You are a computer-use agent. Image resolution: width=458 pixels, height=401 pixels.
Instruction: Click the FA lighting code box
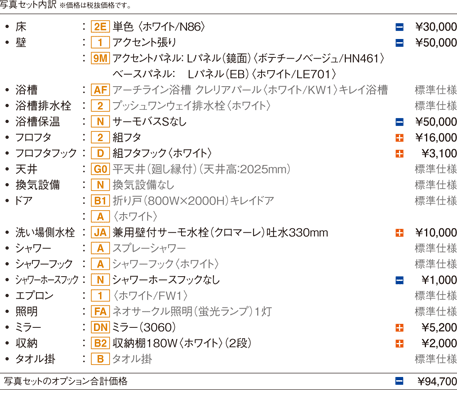point(100,312)
